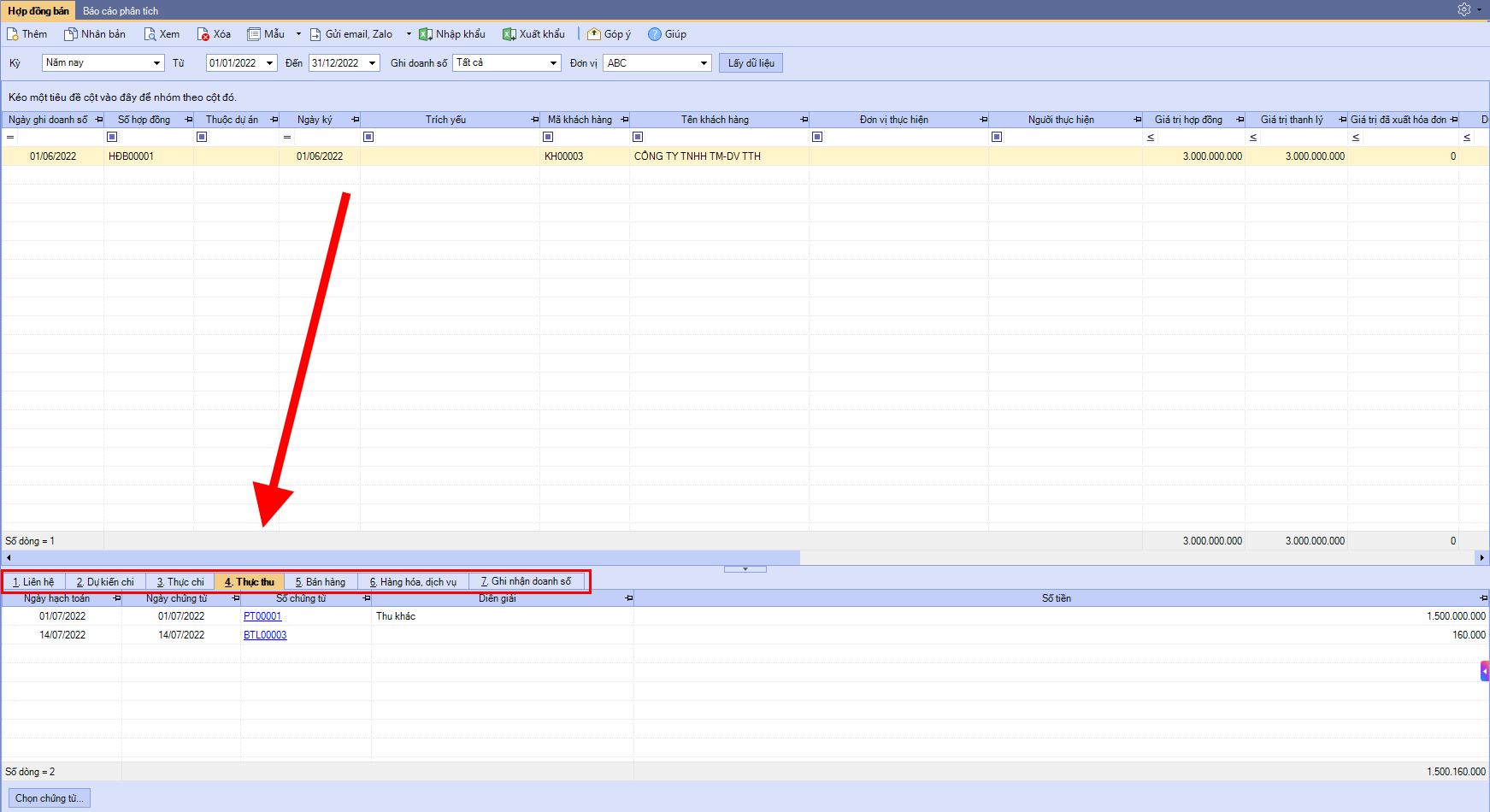1490x812 pixels.
Task: Pin the Thuộc dự án column
Action: (274, 120)
